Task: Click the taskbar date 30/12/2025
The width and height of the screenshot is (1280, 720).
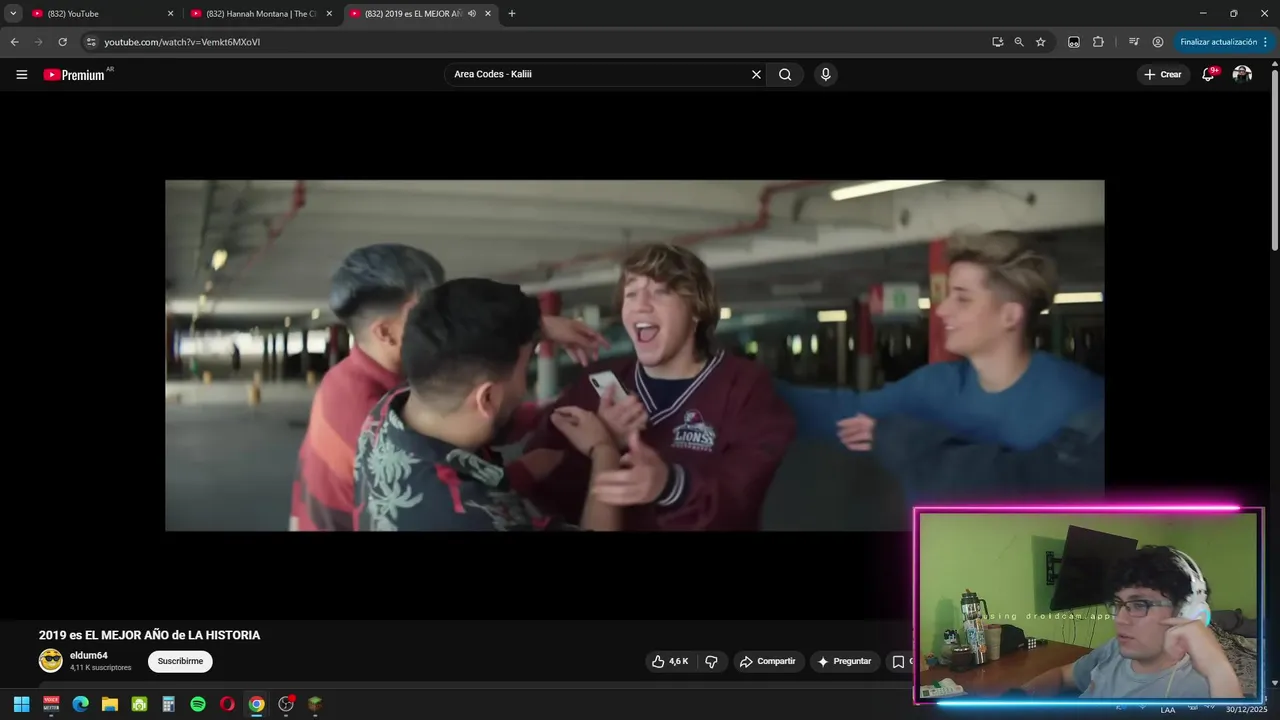Action: click(x=1246, y=710)
